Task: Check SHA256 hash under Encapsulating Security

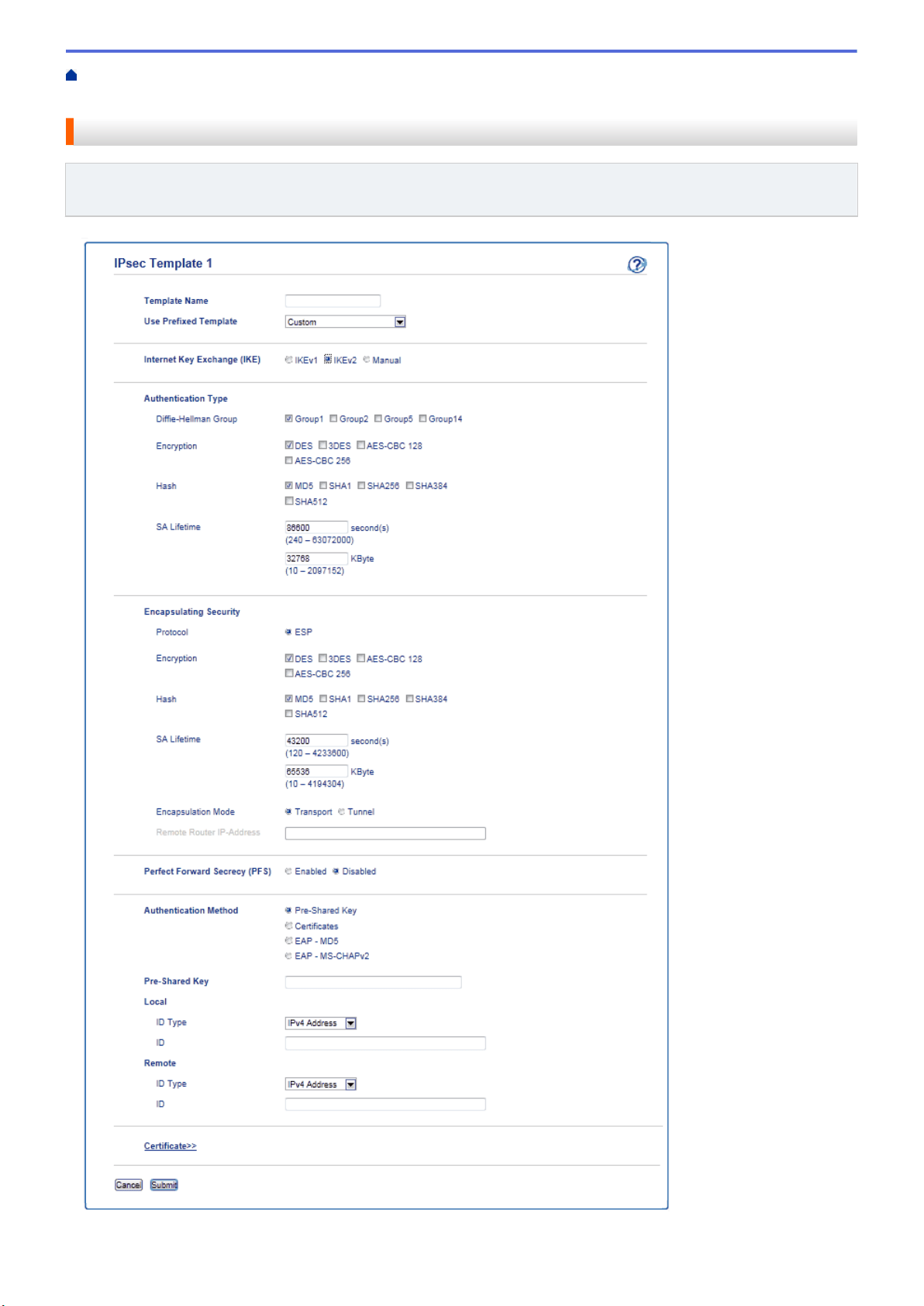Action: coord(361,698)
